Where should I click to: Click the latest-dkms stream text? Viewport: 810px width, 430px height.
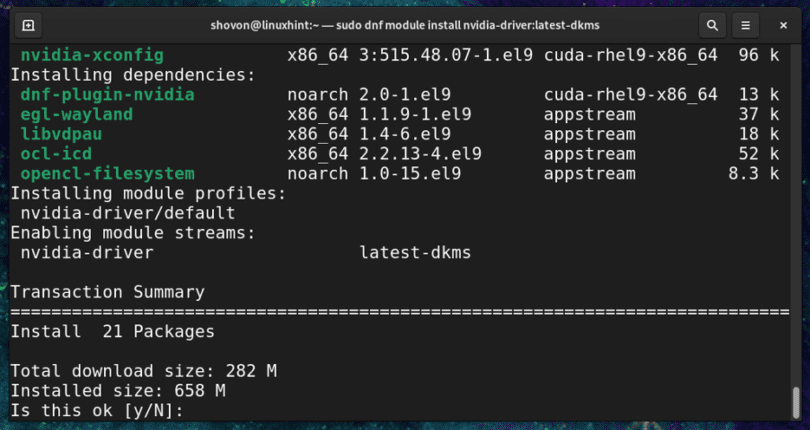415,252
